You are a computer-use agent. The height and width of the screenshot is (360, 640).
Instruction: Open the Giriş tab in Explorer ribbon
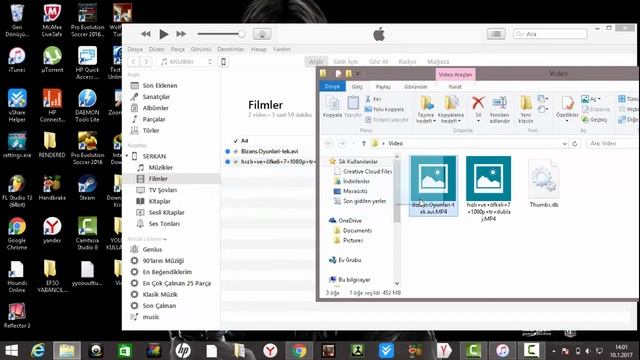(357, 87)
